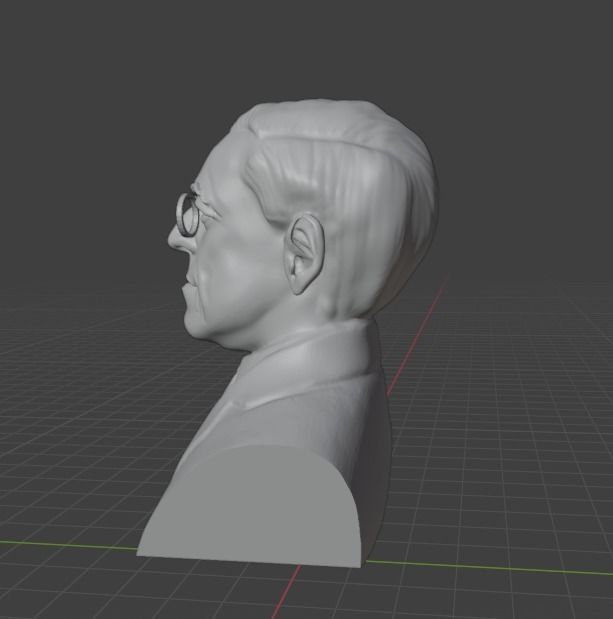Select the round eyeglasses on the bust
The image size is (613, 619).
188,214
